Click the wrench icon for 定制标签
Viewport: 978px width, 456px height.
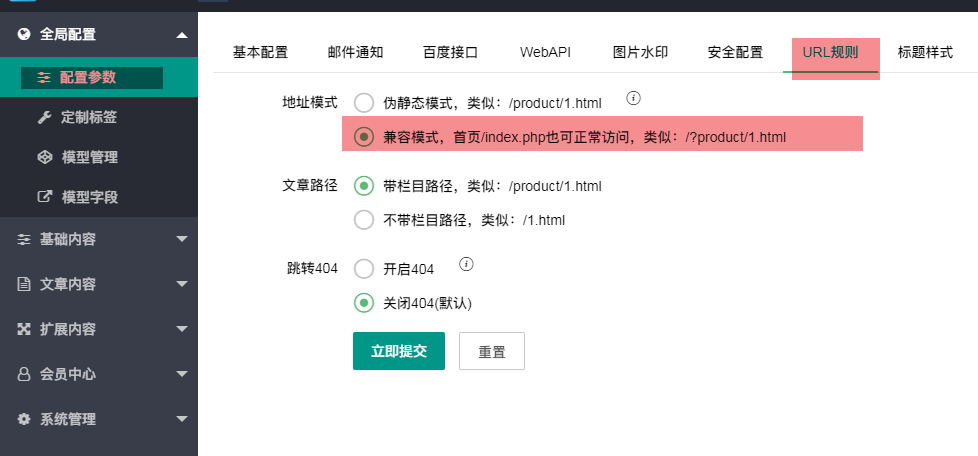pyautogui.click(x=44, y=117)
